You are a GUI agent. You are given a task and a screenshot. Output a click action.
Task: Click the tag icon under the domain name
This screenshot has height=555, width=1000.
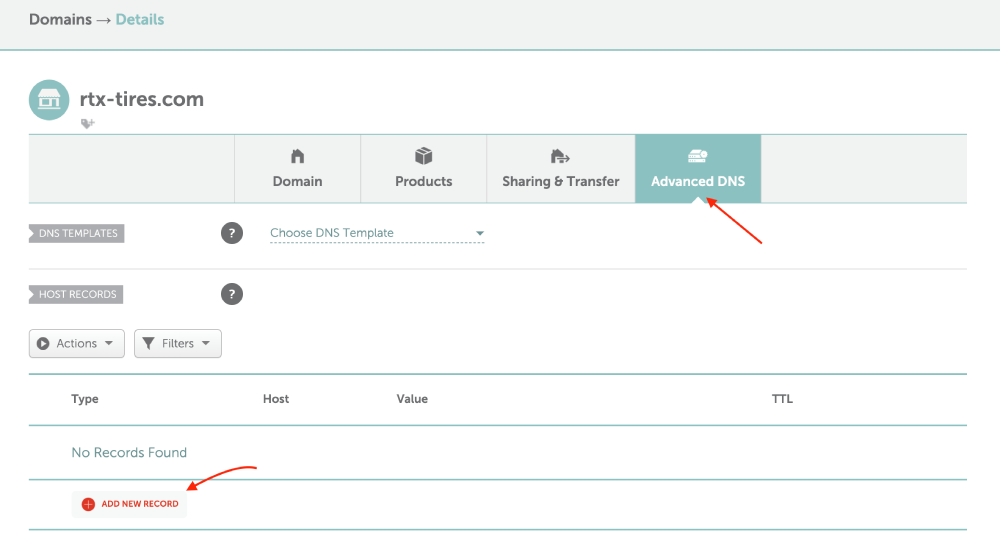(x=87, y=124)
